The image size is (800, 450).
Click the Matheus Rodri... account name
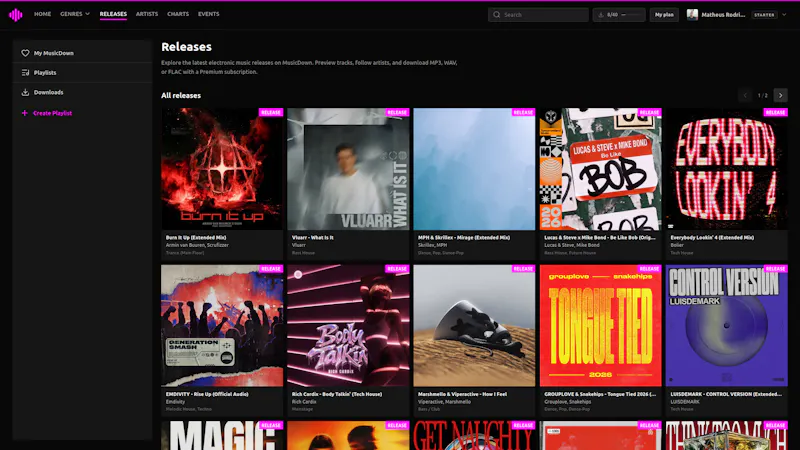(723, 15)
